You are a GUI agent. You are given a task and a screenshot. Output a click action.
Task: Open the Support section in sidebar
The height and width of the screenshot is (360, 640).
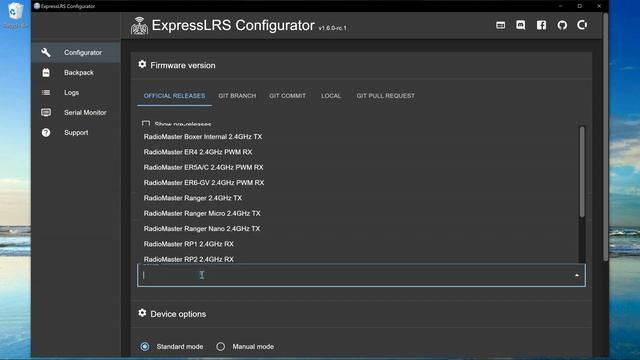click(76, 133)
